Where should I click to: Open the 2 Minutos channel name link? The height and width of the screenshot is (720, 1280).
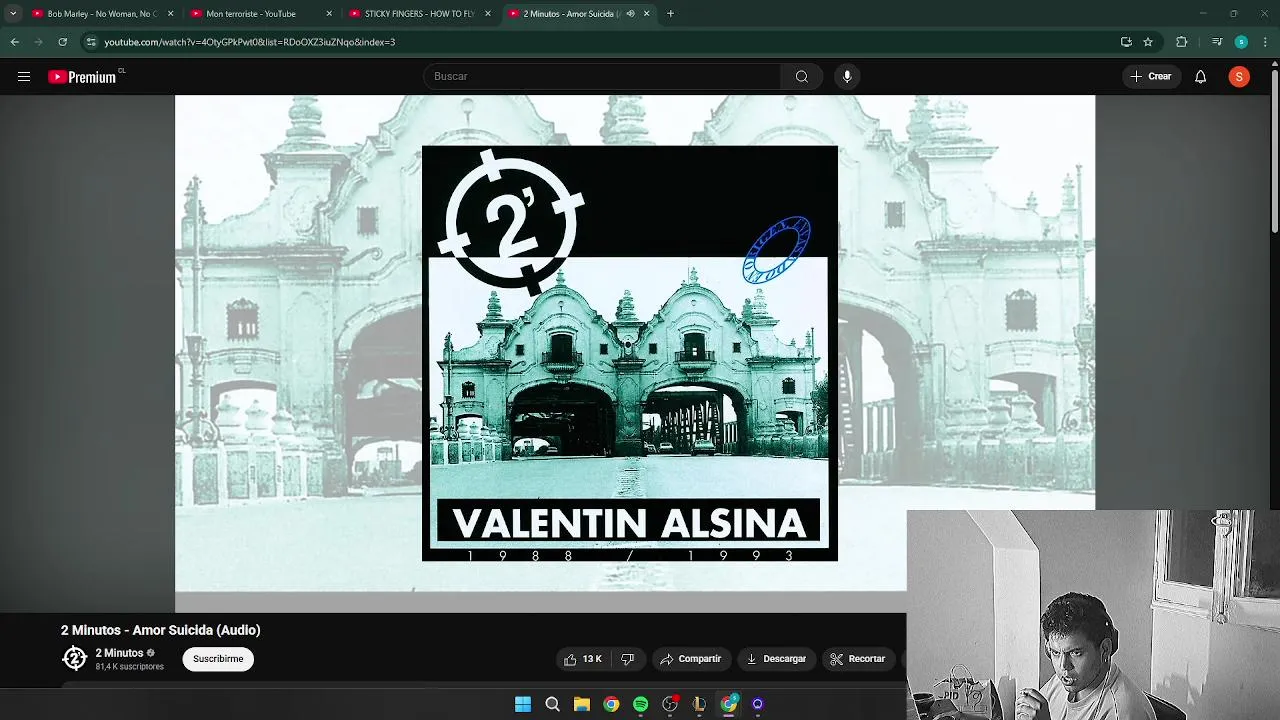pyautogui.click(x=119, y=653)
